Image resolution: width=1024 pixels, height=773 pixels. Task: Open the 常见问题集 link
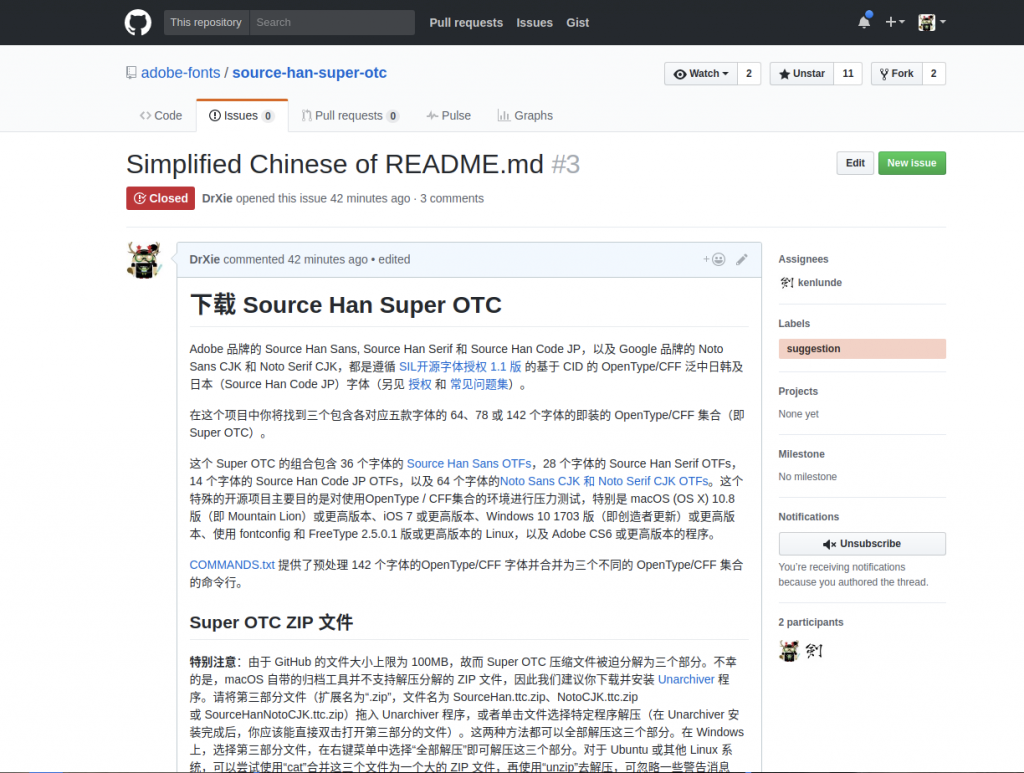point(479,384)
